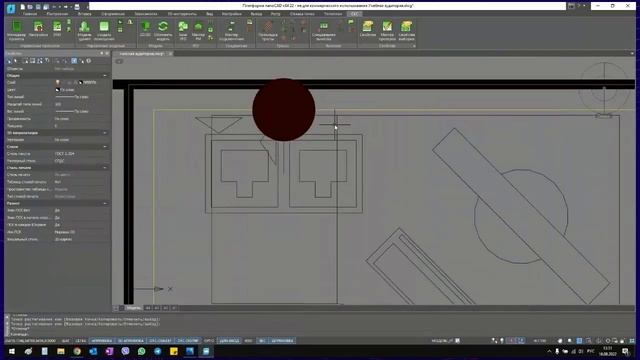
Task: Open Chrome from the Windows taskbar
Action: [77, 351]
